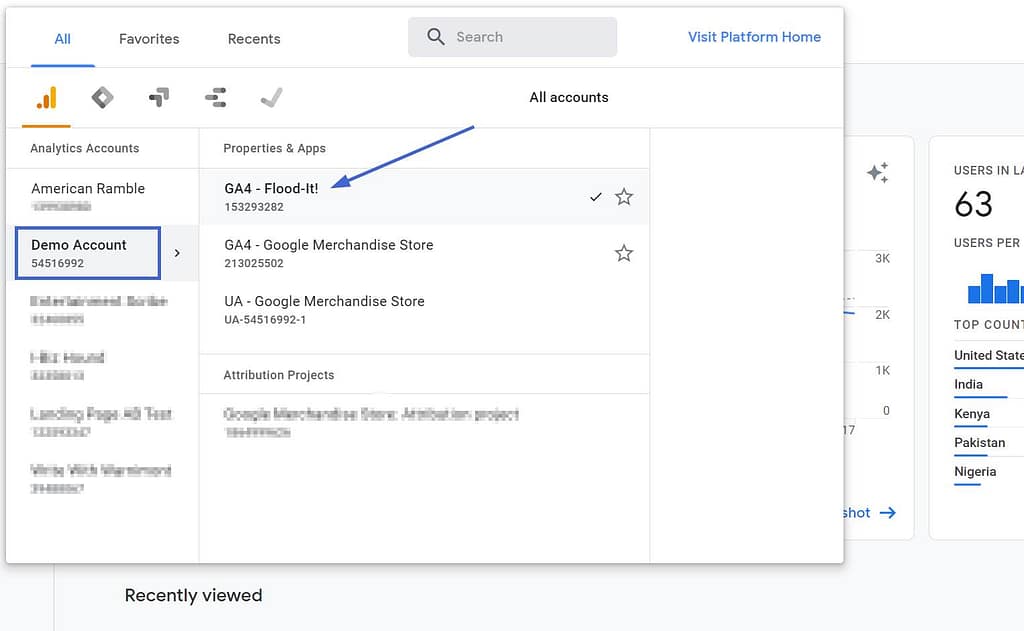1024x631 pixels.
Task: Open the connections product icon in switcher
Action: pos(216,97)
